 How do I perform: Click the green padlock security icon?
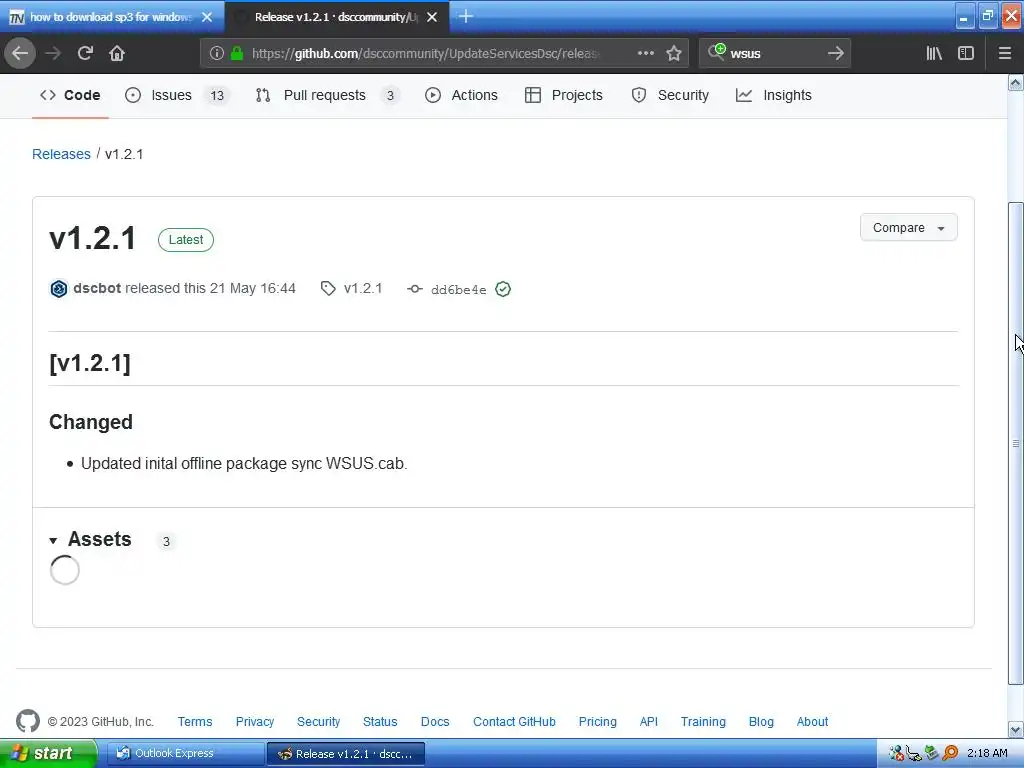[x=237, y=54]
